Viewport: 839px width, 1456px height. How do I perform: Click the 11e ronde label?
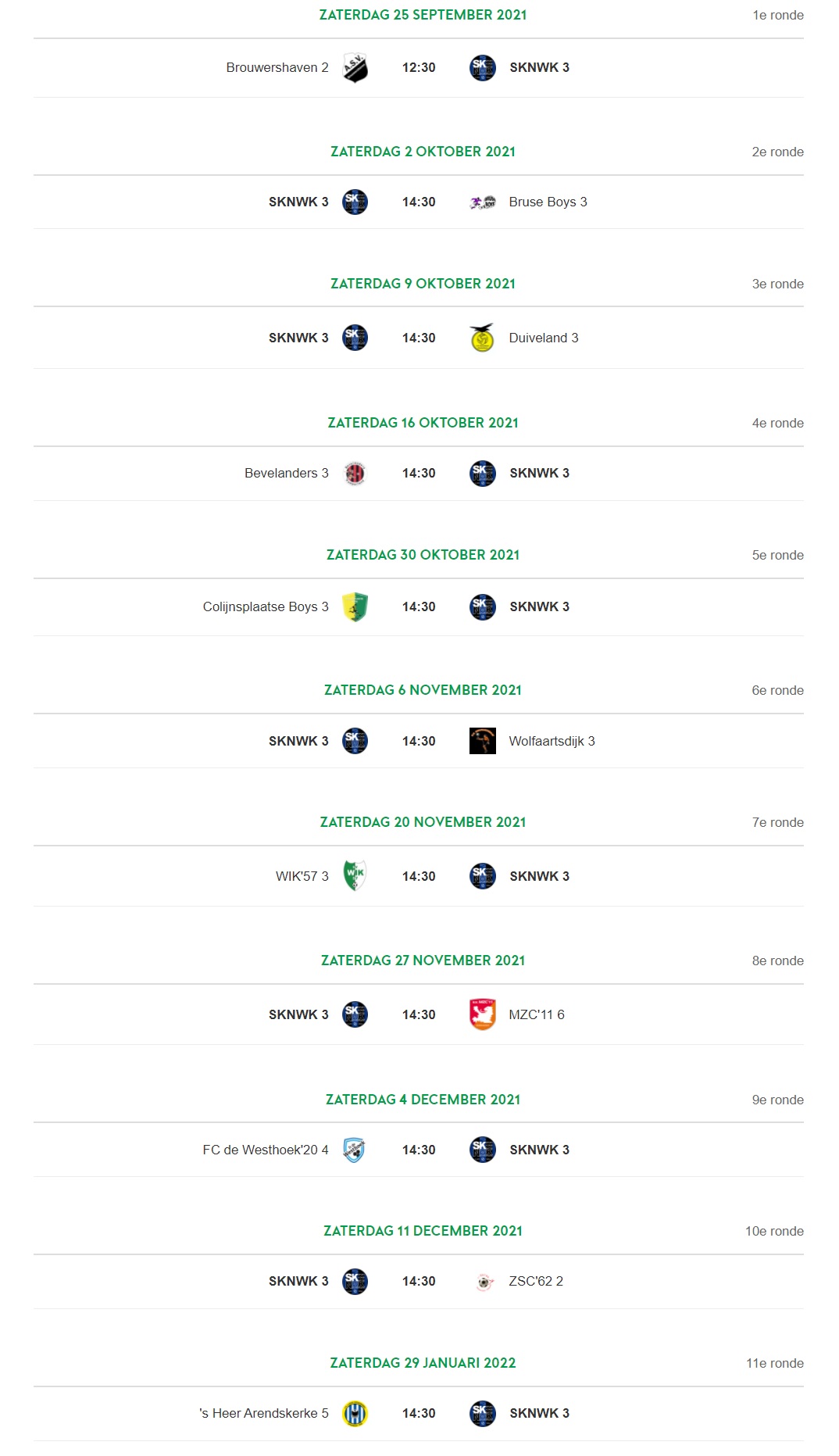click(x=775, y=1363)
